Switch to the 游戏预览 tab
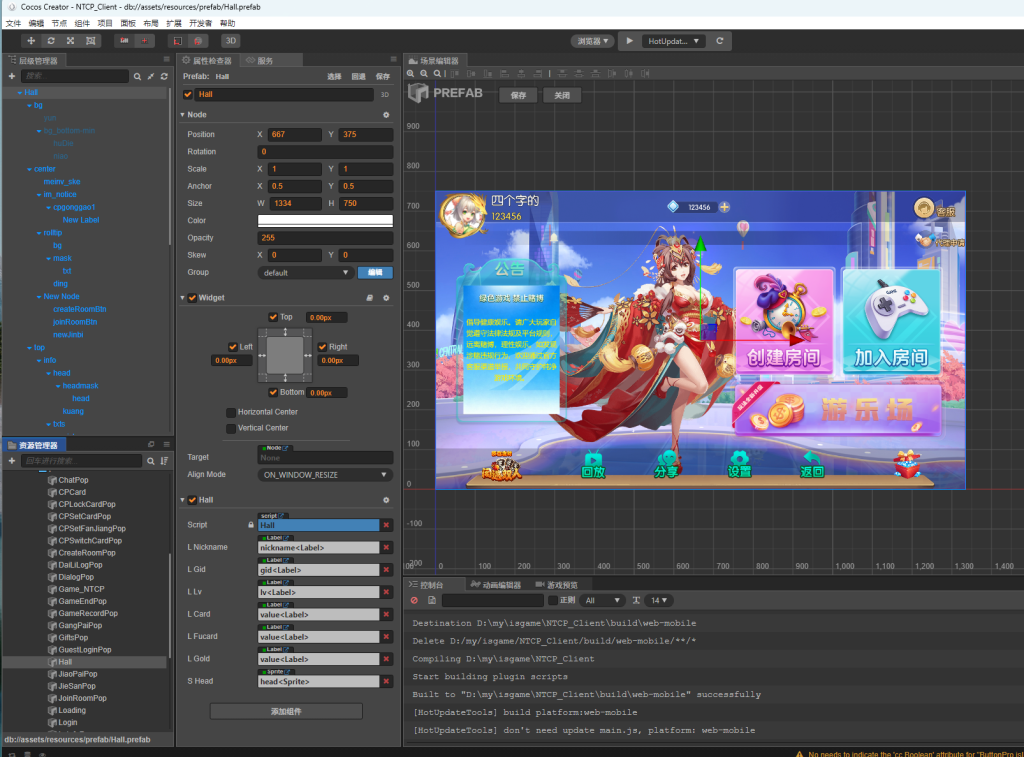This screenshot has height=757, width=1024. point(557,585)
